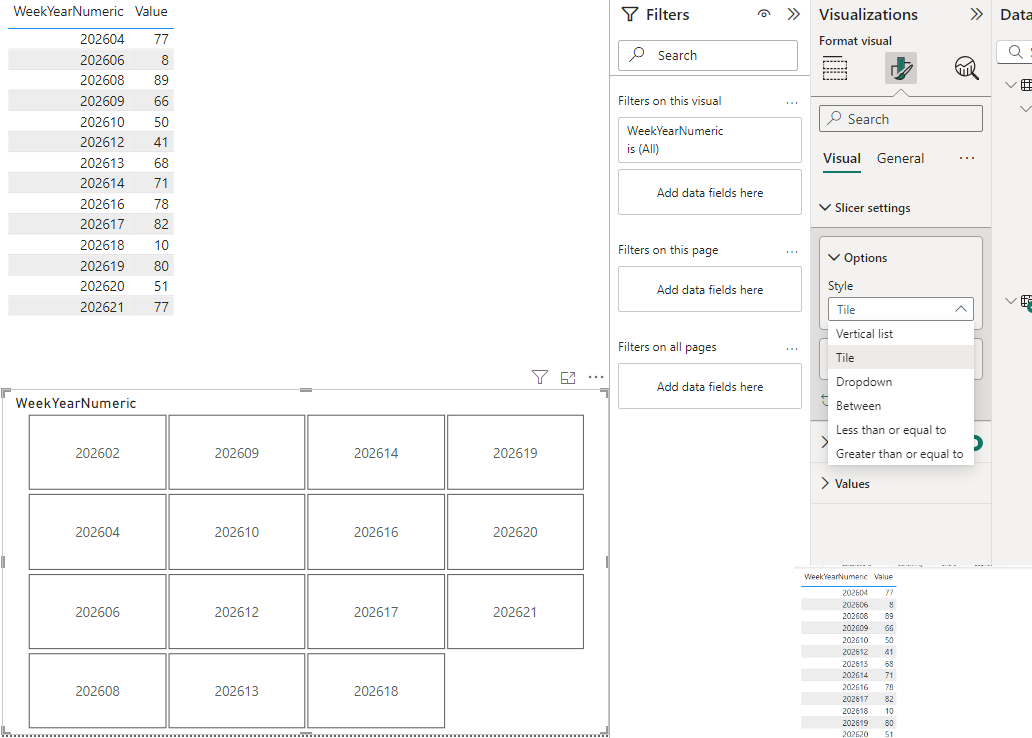The height and width of the screenshot is (738, 1032).
Task: Select slicer tile 202616
Action: (376, 532)
